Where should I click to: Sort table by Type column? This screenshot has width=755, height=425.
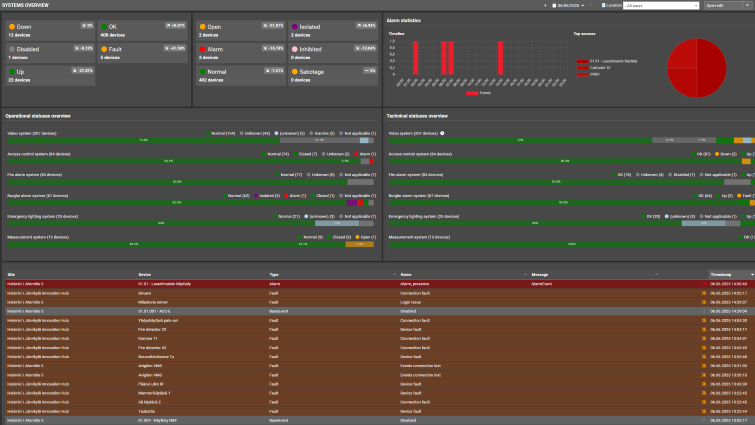(273, 274)
